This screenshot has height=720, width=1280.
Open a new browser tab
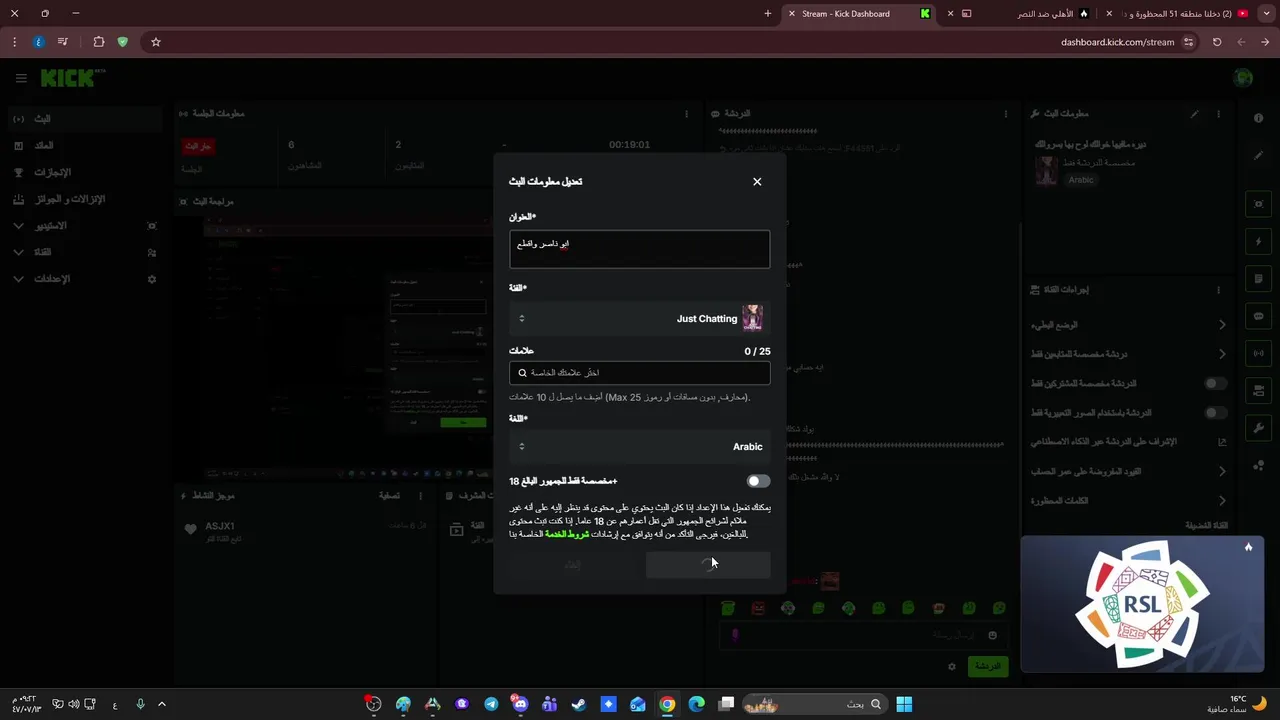pyautogui.click(x=767, y=14)
